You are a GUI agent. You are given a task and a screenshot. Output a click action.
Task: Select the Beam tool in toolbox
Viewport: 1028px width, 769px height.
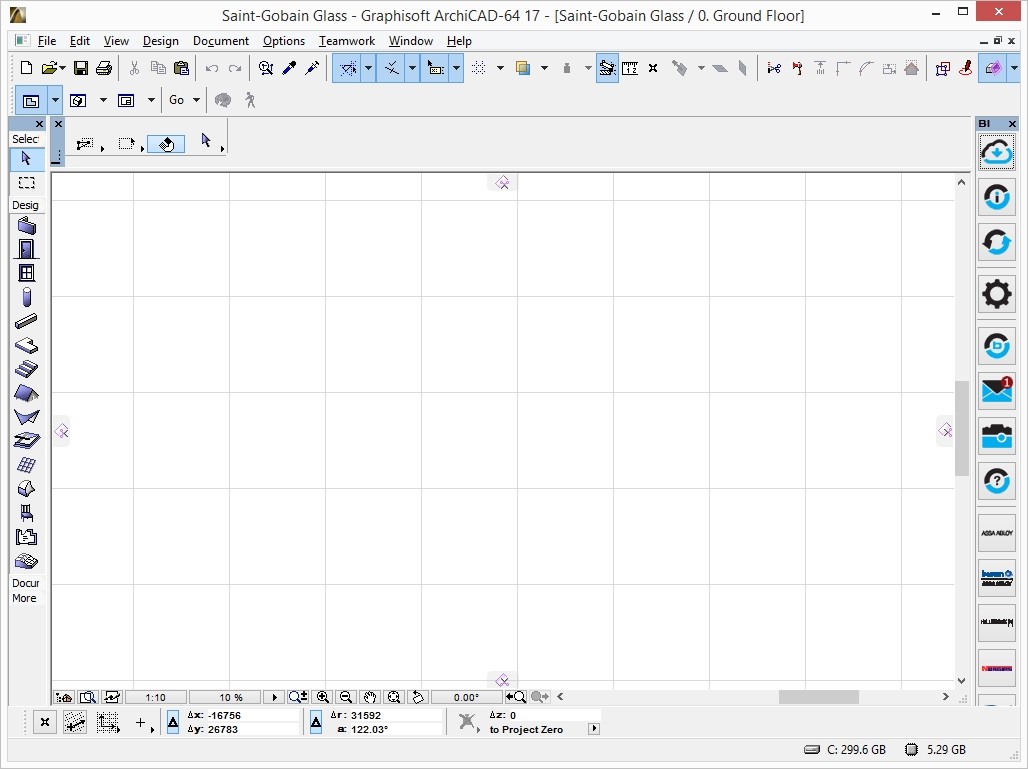26,321
